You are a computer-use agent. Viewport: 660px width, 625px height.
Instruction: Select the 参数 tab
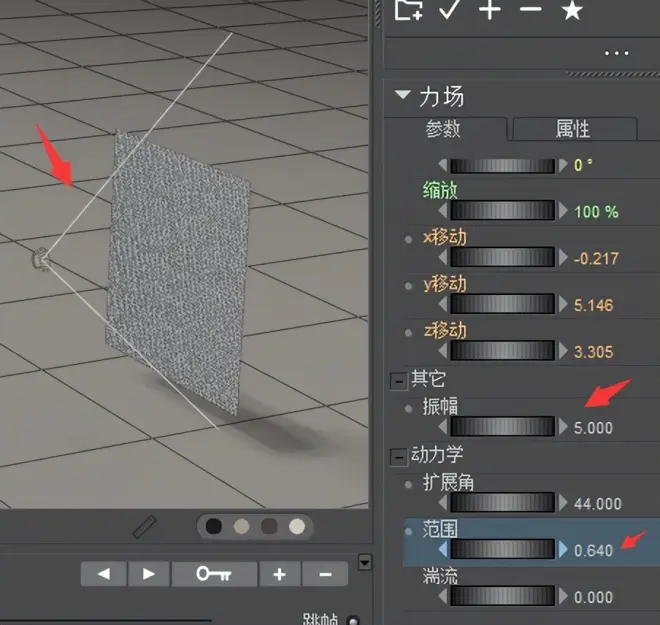tap(443, 129)
